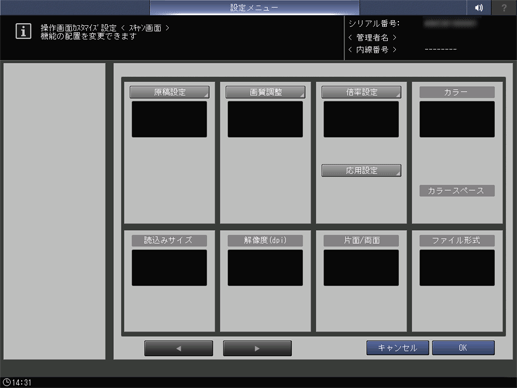Open the help question mark icon
517x388 pixels.
504,7
